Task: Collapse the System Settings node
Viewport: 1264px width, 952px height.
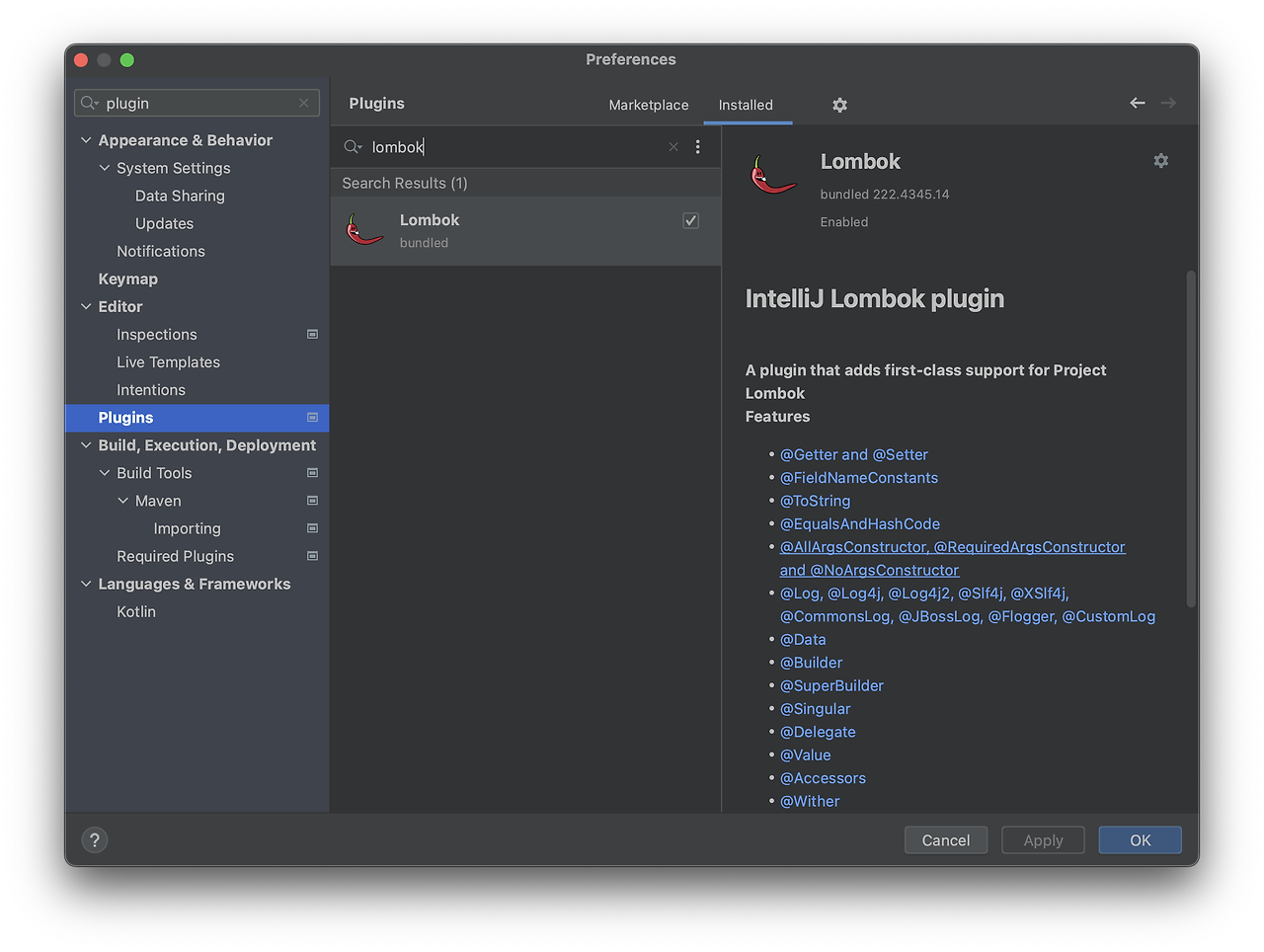Action: pyautogui.click(x=105, y=168)
